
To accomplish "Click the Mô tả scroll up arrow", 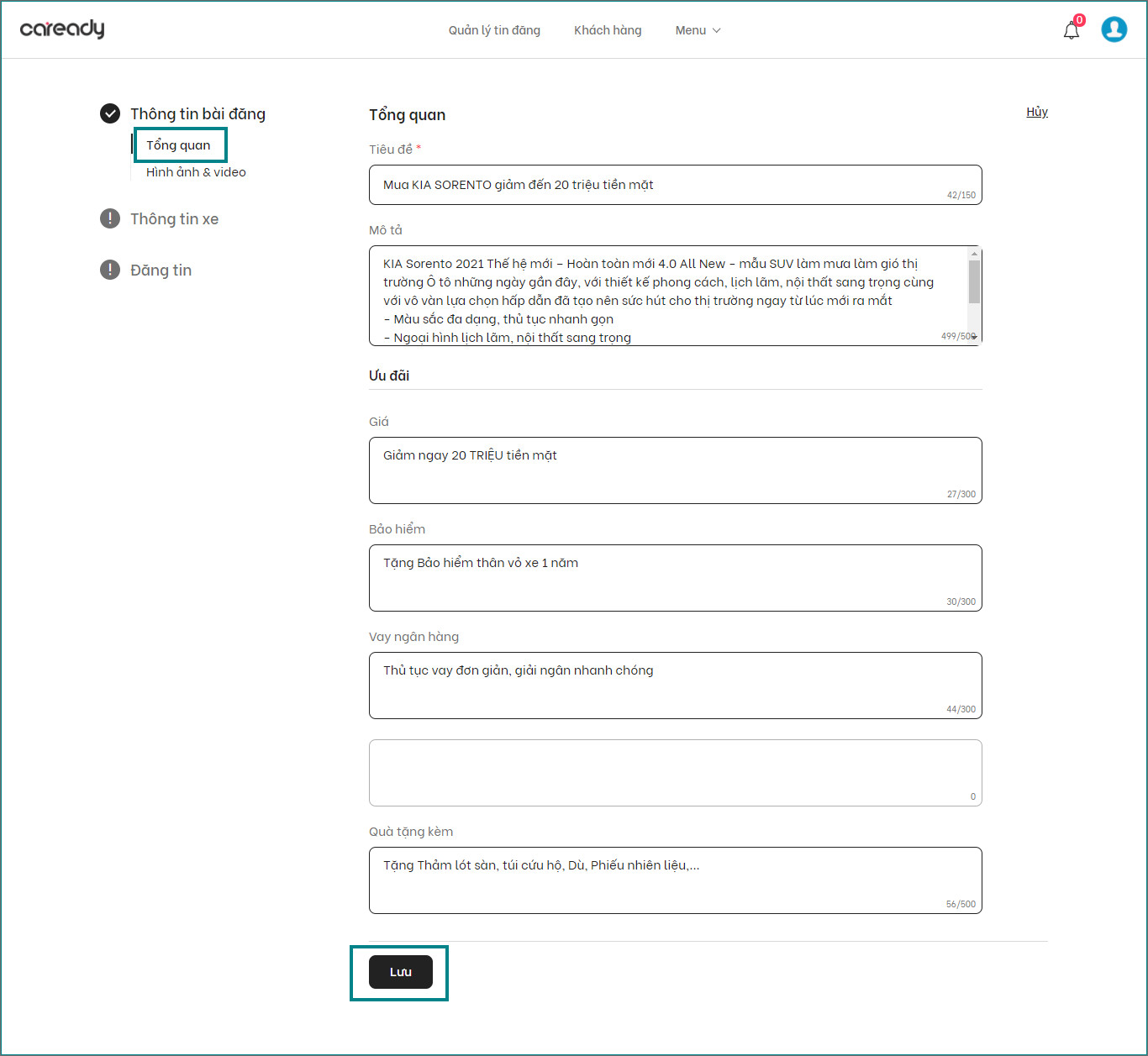I will pyautogui.click(x=974, y=253).
